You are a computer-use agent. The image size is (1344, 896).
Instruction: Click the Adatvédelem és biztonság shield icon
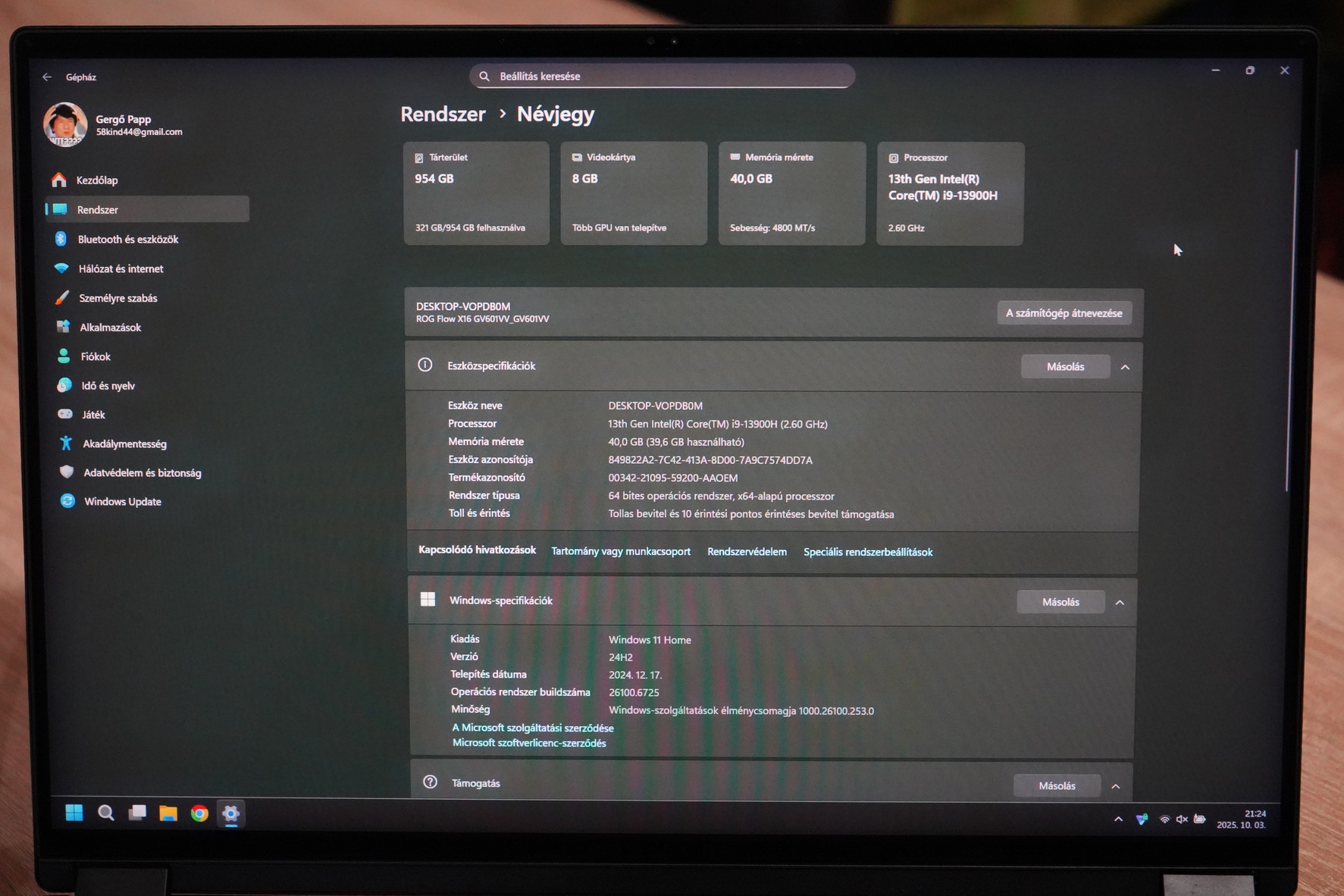[x=67, y=471]
